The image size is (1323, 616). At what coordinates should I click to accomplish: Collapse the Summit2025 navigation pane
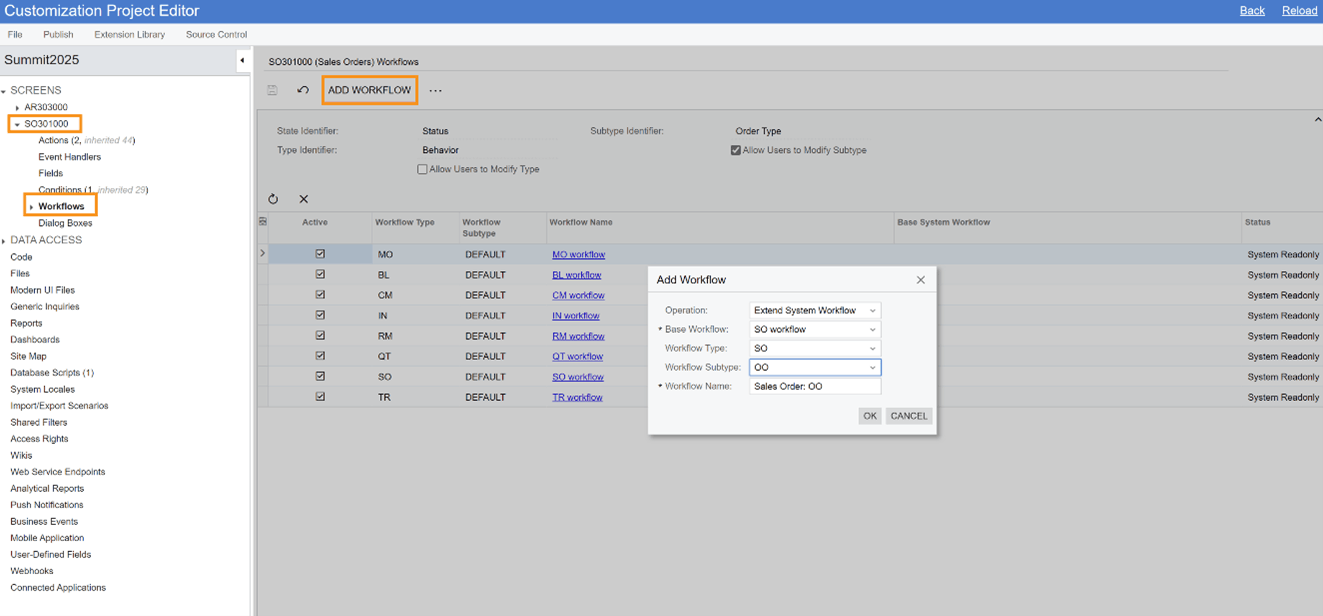coord(242,61)
